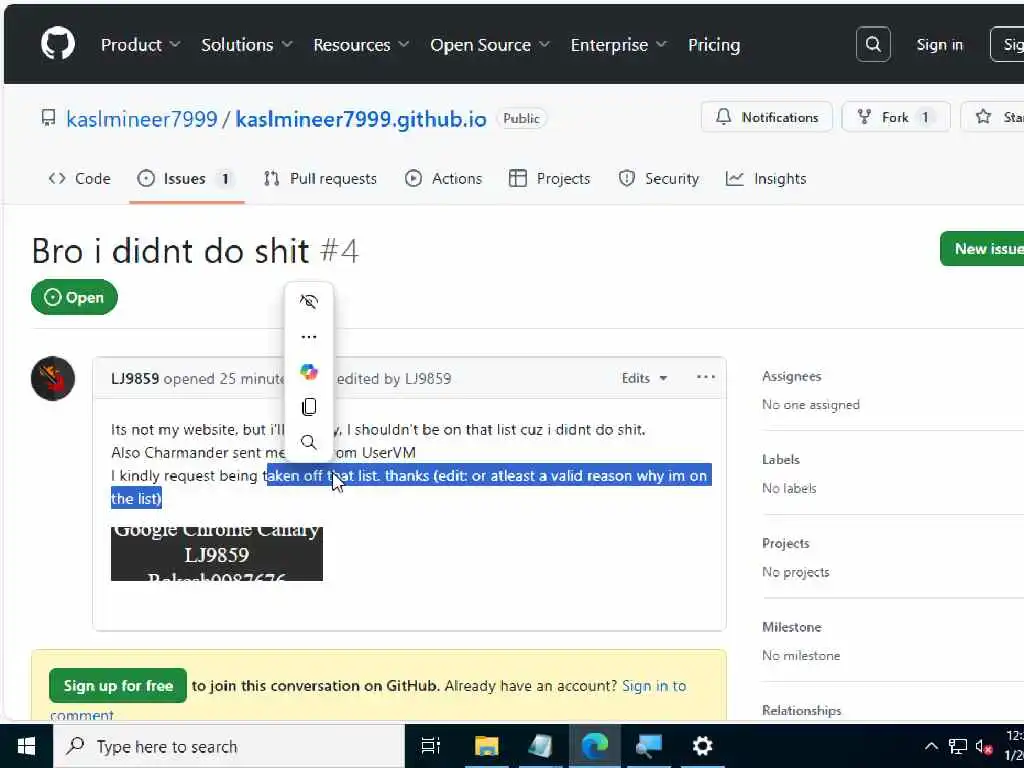Click the Labels sidebar heading

click(x=780, y=459)
